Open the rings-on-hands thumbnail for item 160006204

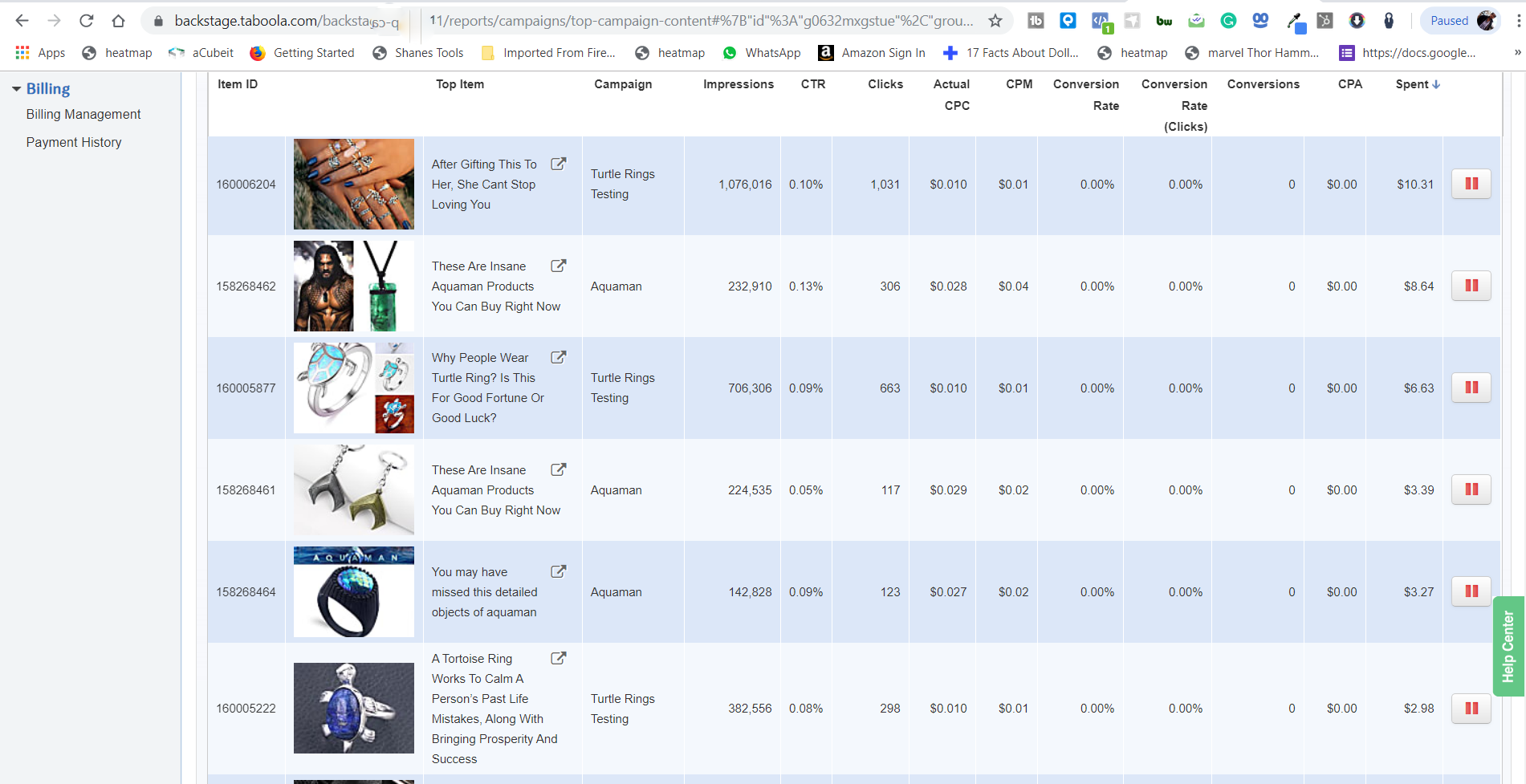(x=354, y=184)
